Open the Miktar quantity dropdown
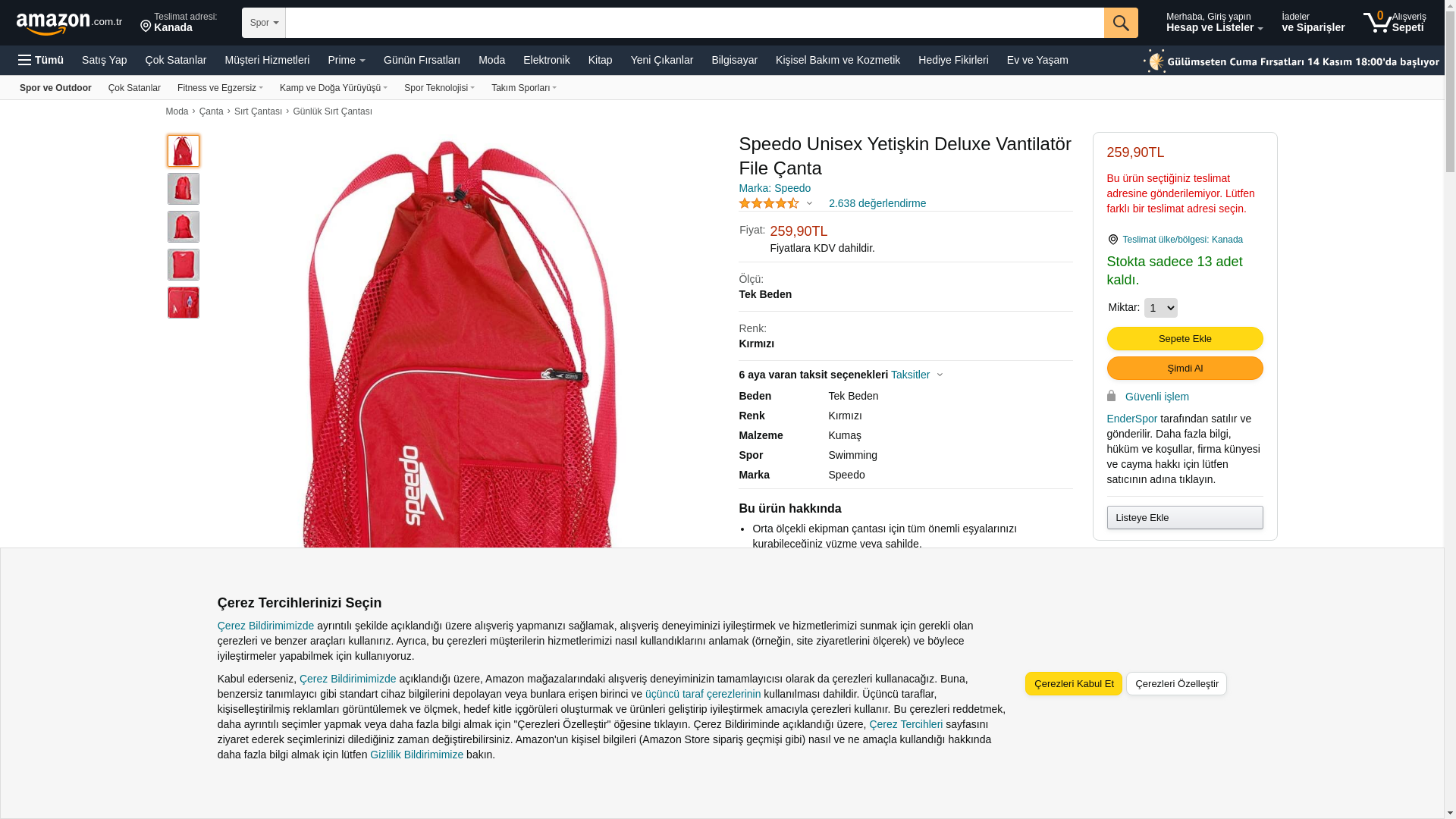Image resolution: width=1456 pixels, height=819 pixels. 1160,308
